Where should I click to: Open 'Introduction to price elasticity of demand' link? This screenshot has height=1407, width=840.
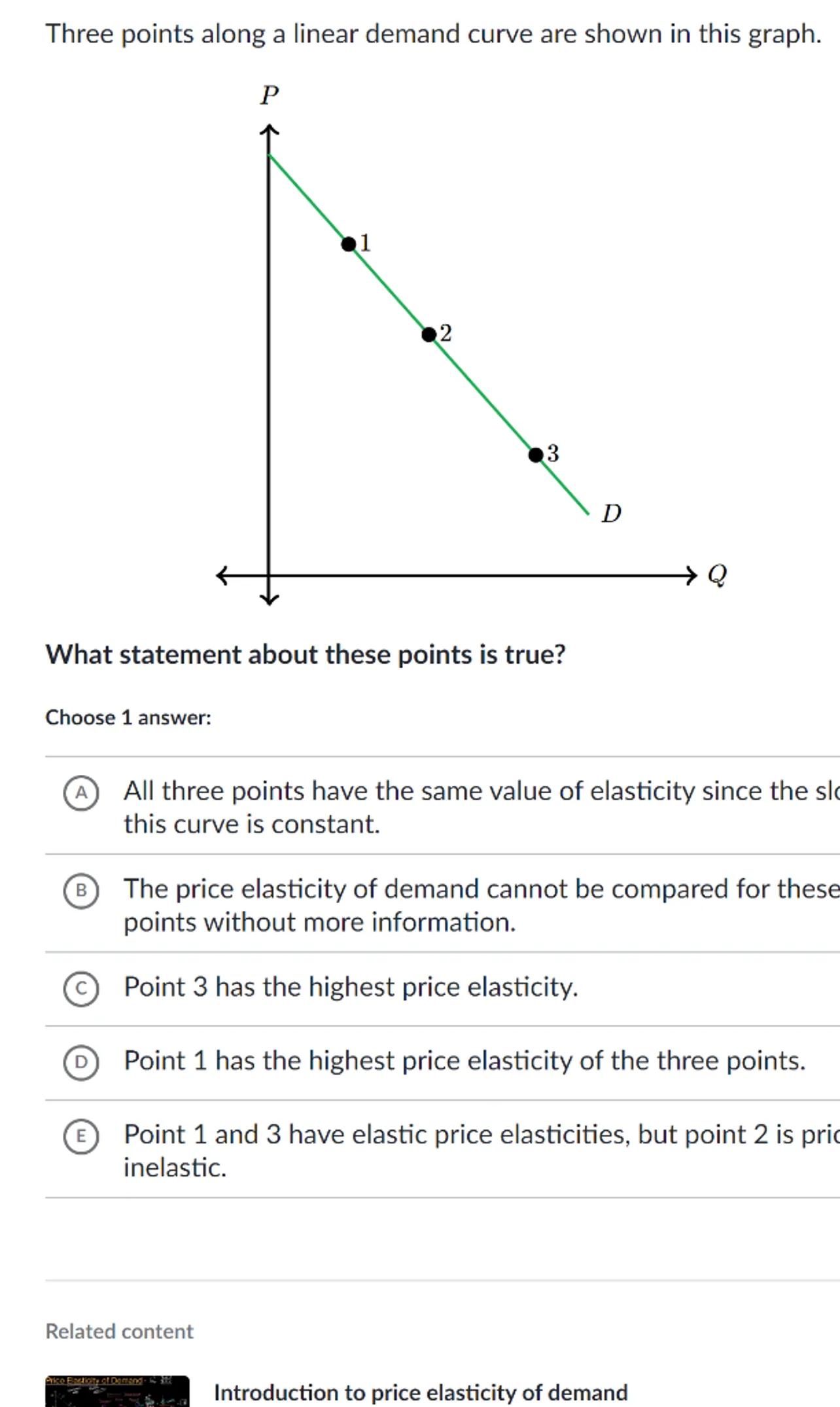[x=421, y=1392]
